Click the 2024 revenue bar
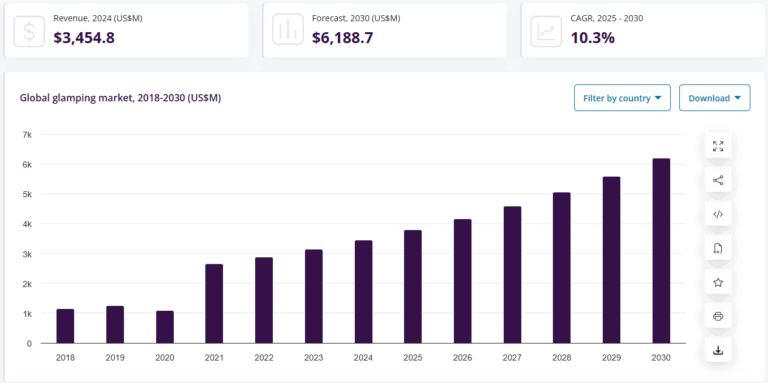Screen dimensions: 768x383 click(363, 292)
